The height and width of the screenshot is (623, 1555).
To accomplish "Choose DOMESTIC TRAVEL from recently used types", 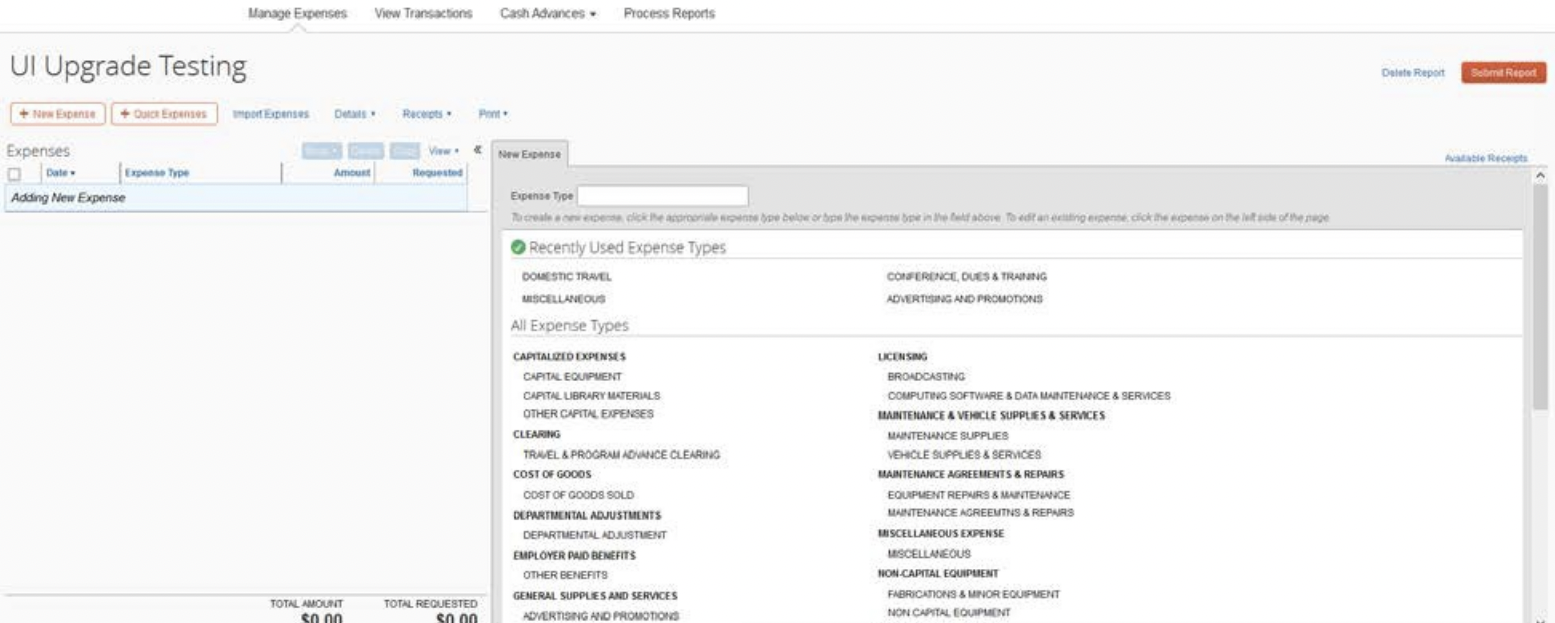I will [x=567, y=276].
